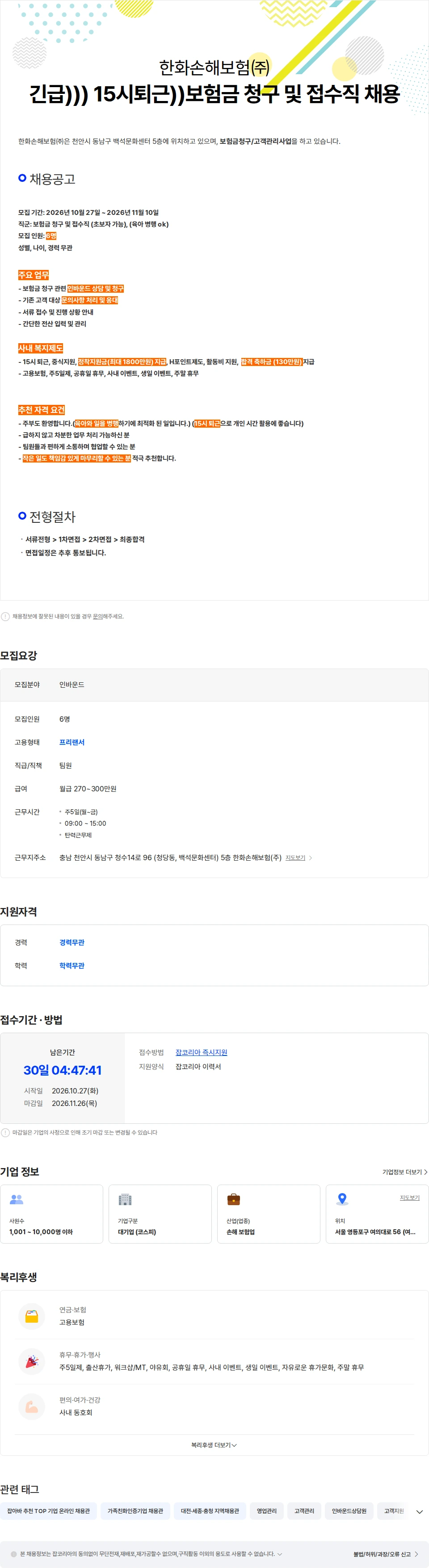Viewport: 429px width, 1568px height.
Task: Click the location map pin icon
Action: tap(342, 1199)
